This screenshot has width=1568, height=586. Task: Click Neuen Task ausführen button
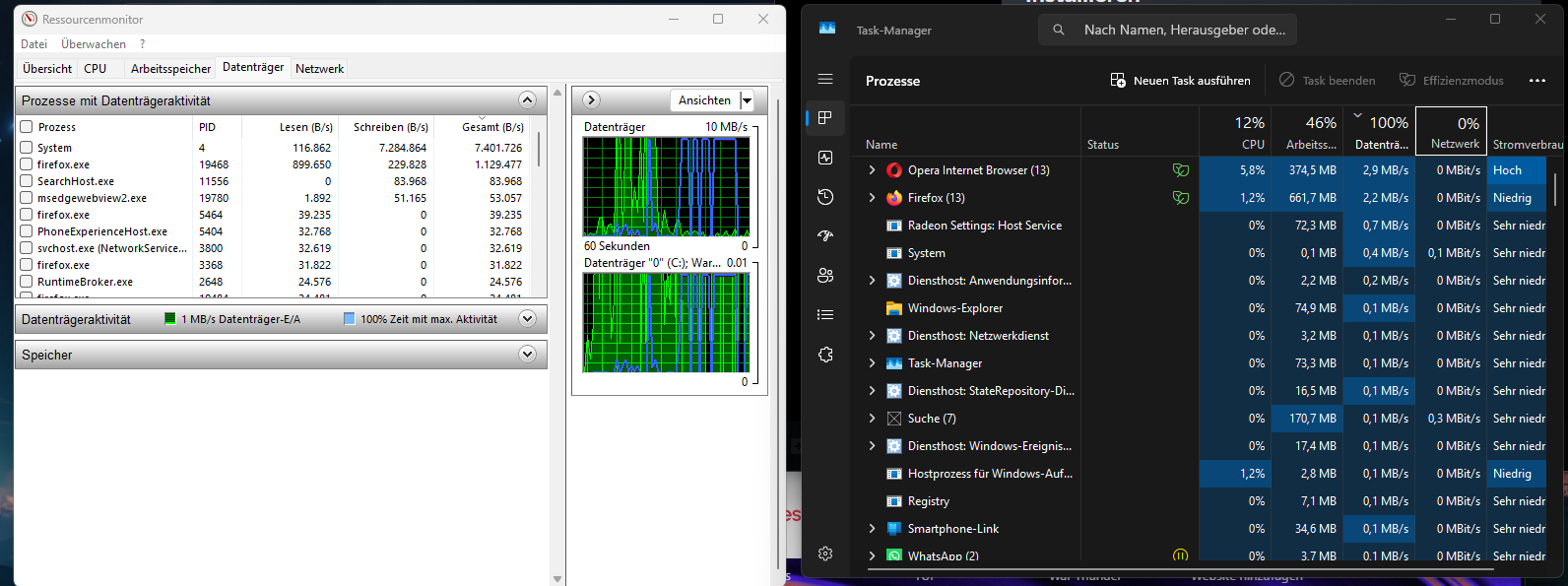coord(1180,81)
